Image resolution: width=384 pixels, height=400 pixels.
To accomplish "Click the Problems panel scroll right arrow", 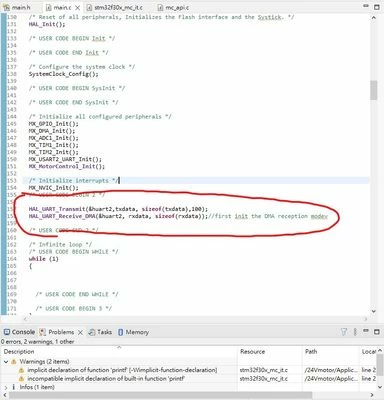I will pyautogui.click(x=373, y=395).
